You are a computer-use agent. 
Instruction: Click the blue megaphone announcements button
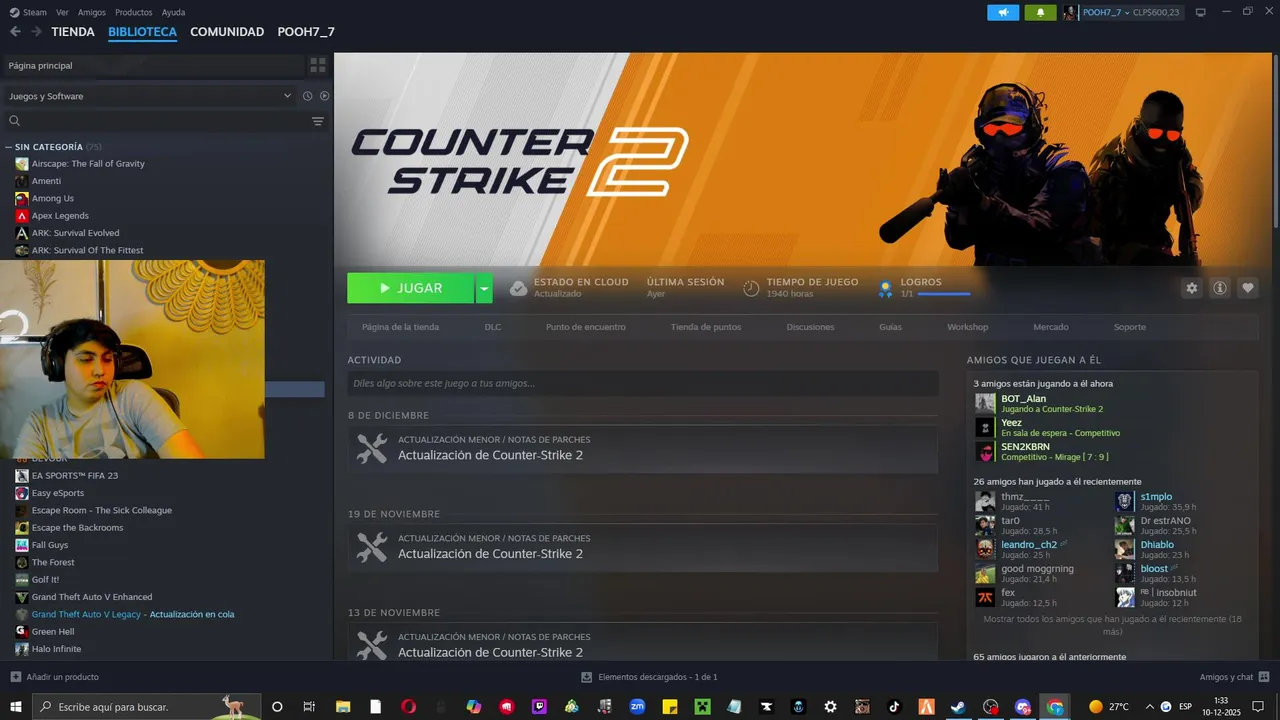[x=1003, y=12]
